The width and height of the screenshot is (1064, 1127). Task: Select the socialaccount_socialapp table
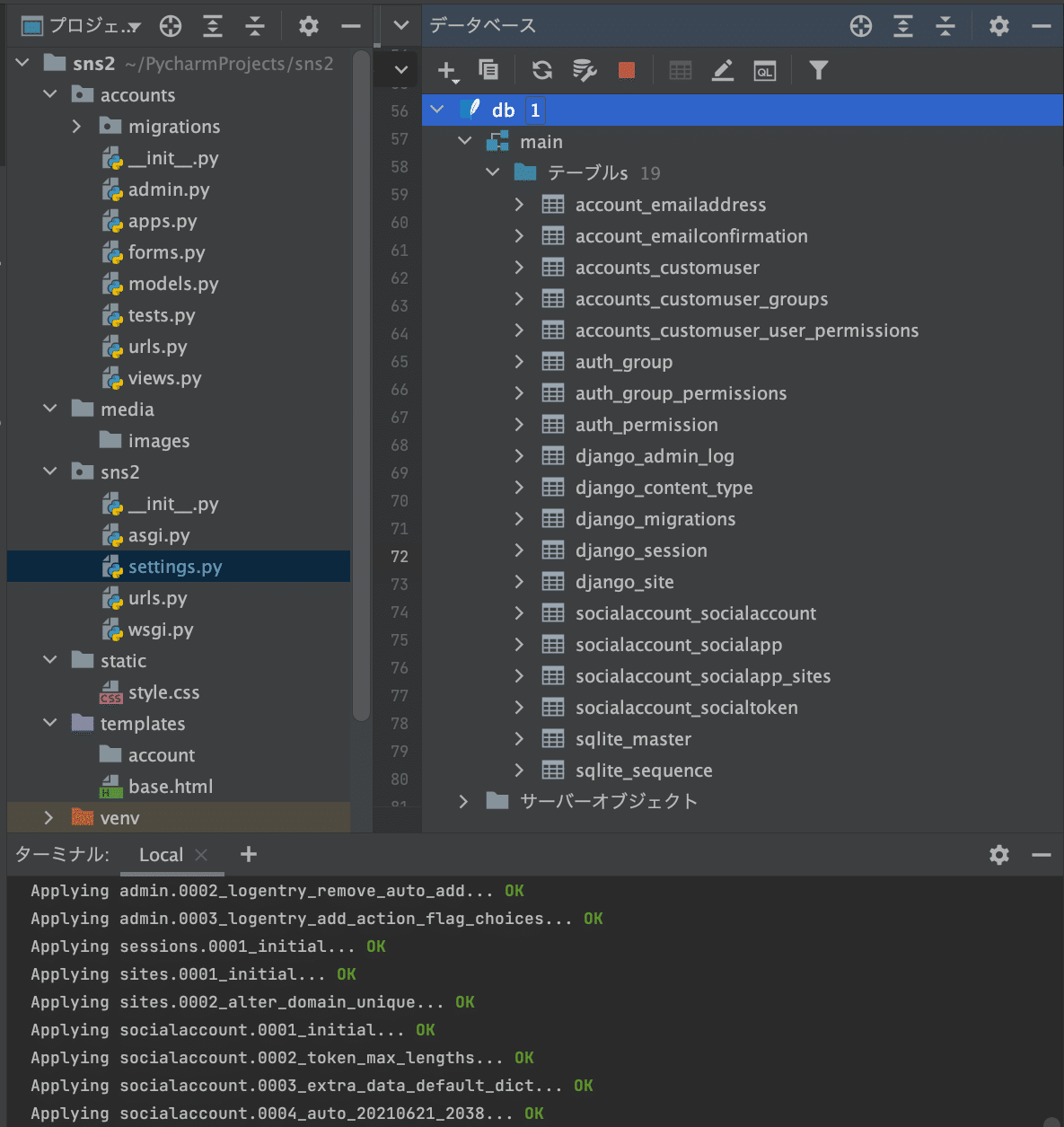(679, 645)
